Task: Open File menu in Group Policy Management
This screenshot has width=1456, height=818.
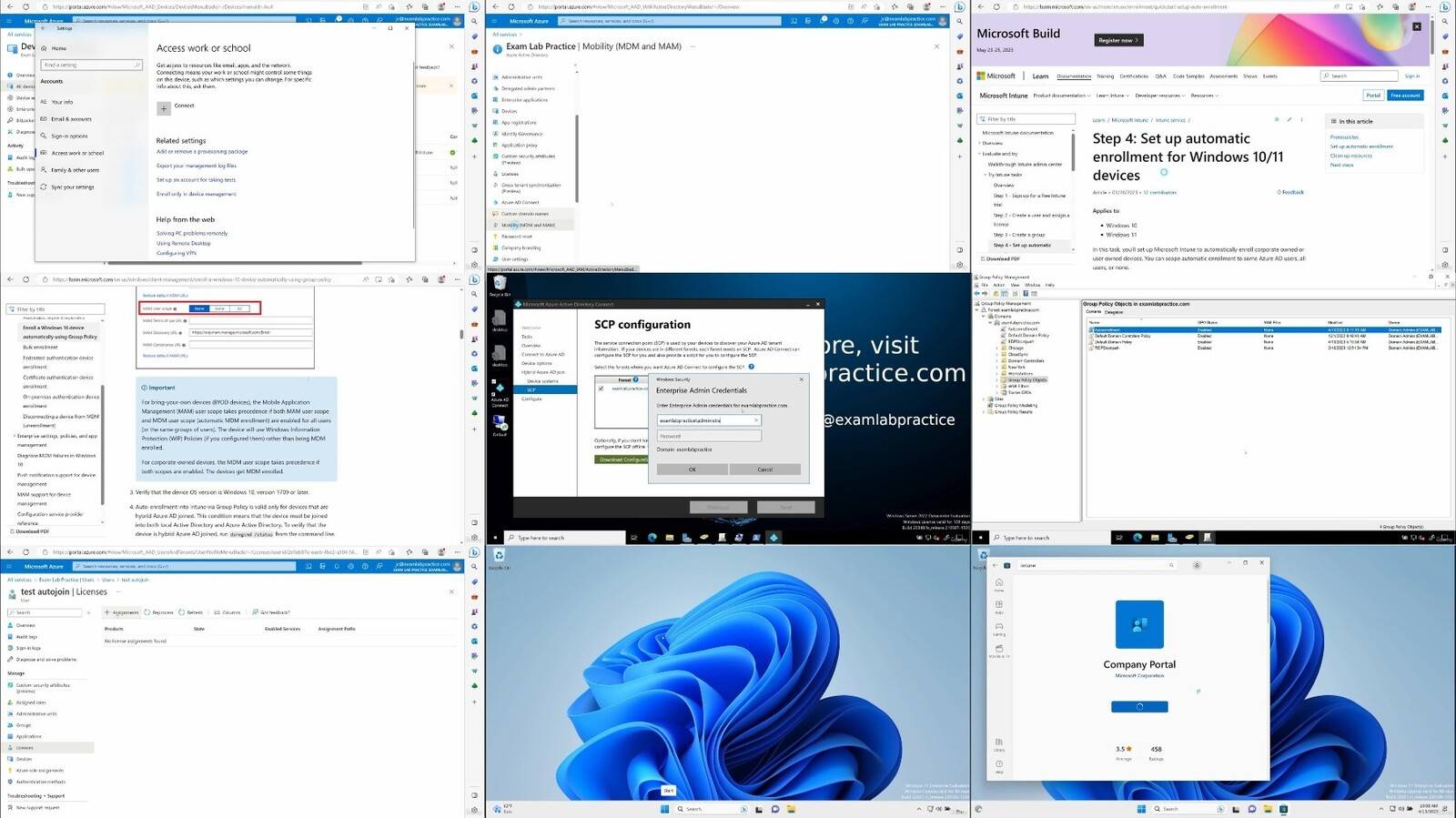Action: click(x=985, y=285)
